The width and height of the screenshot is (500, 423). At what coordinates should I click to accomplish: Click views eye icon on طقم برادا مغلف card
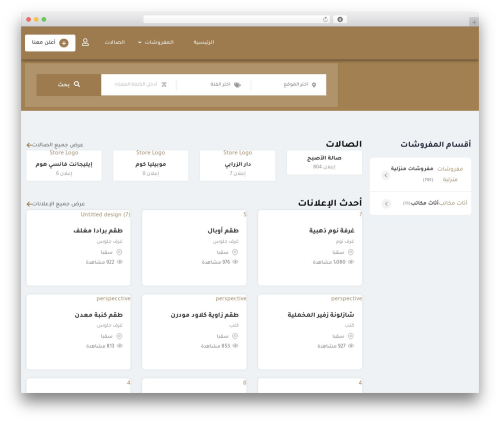pyautogui.click(x=120, y=262)
